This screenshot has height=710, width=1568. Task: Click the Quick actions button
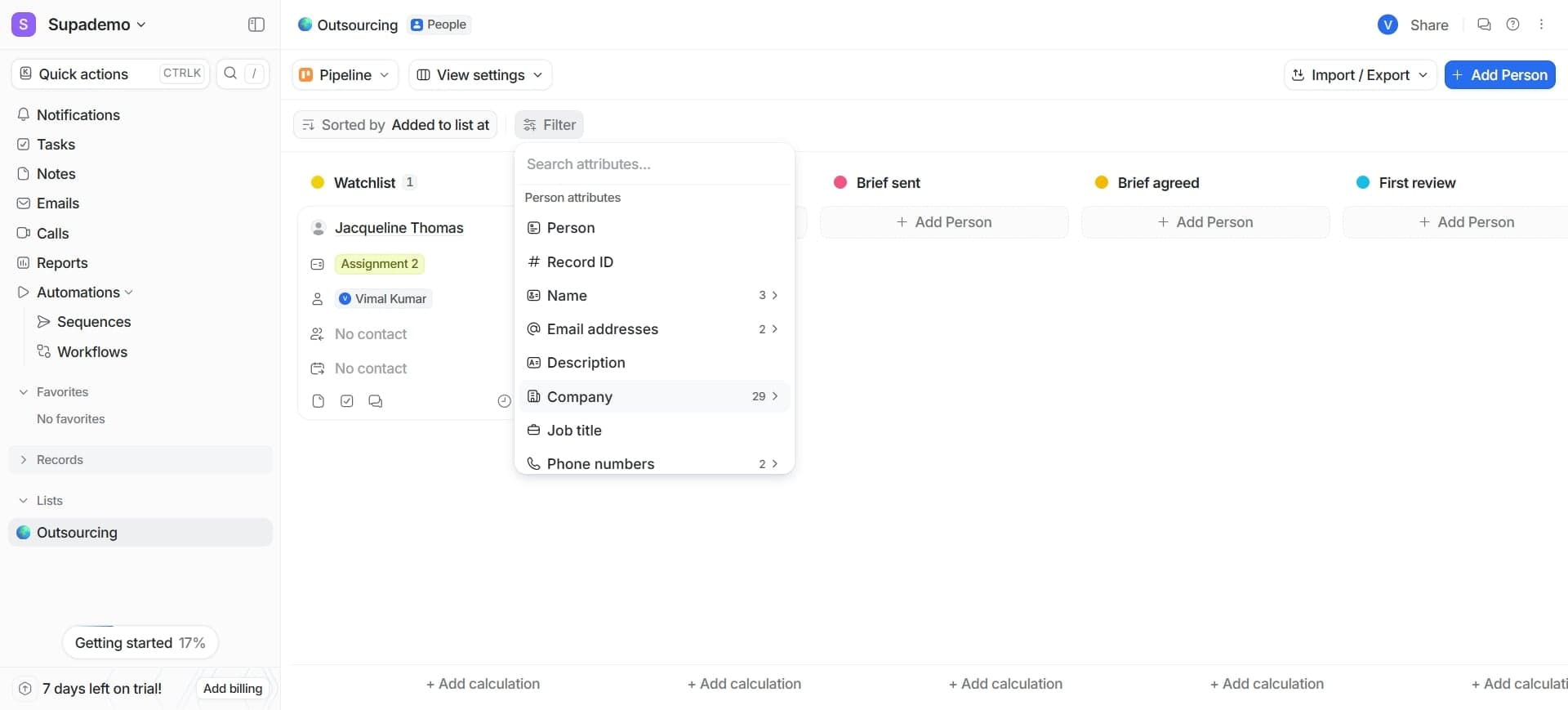[110, 74]
